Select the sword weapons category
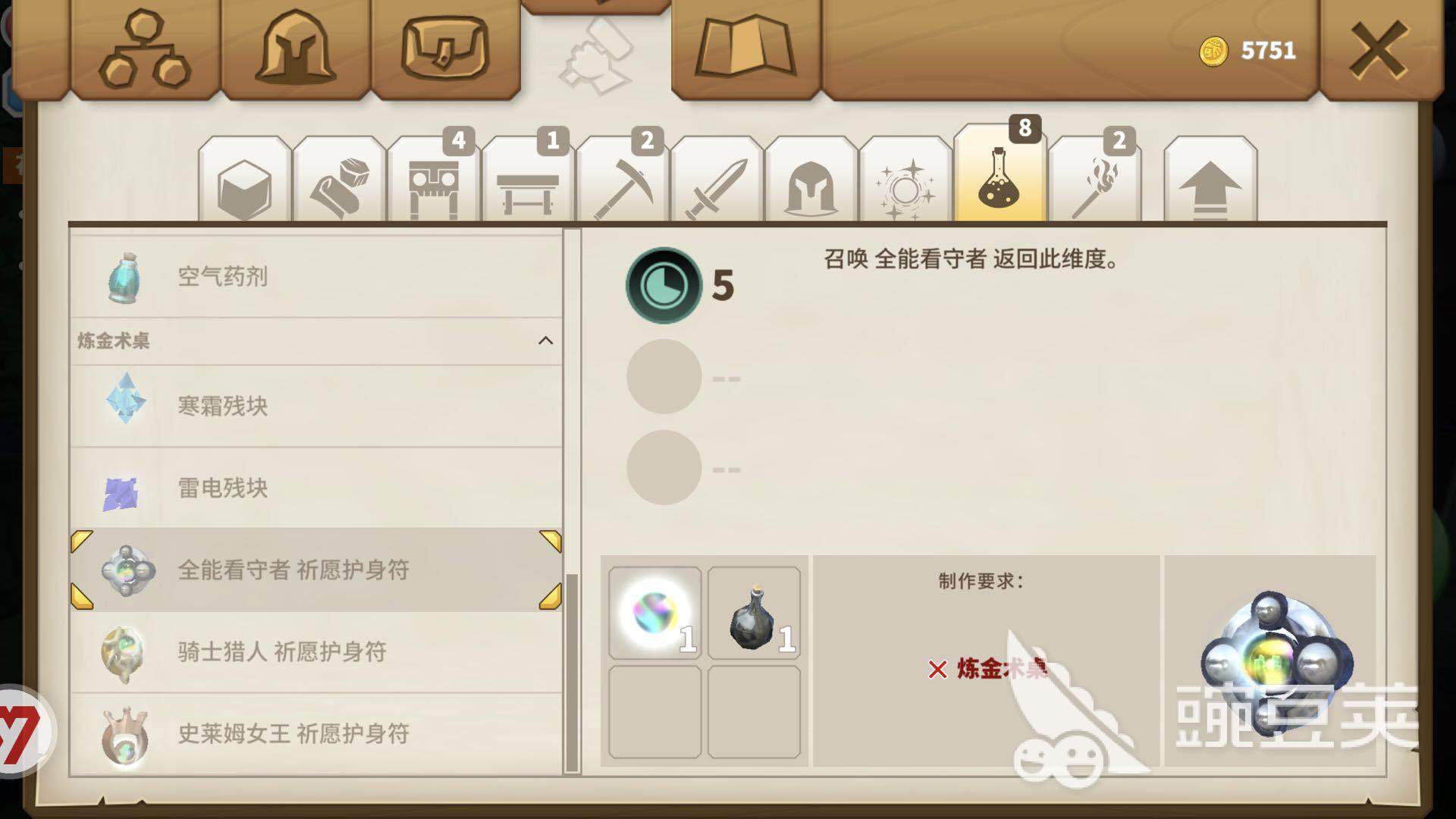 (717, 180)
